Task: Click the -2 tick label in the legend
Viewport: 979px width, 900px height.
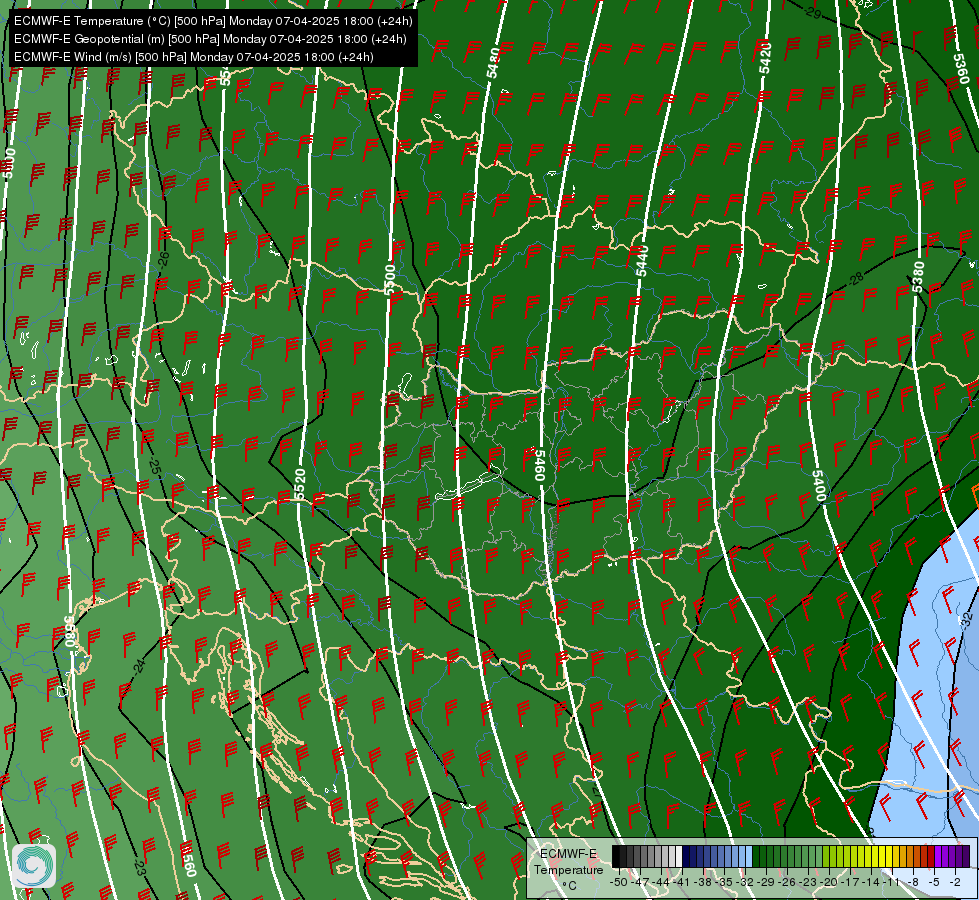Action: click(955, 882)
